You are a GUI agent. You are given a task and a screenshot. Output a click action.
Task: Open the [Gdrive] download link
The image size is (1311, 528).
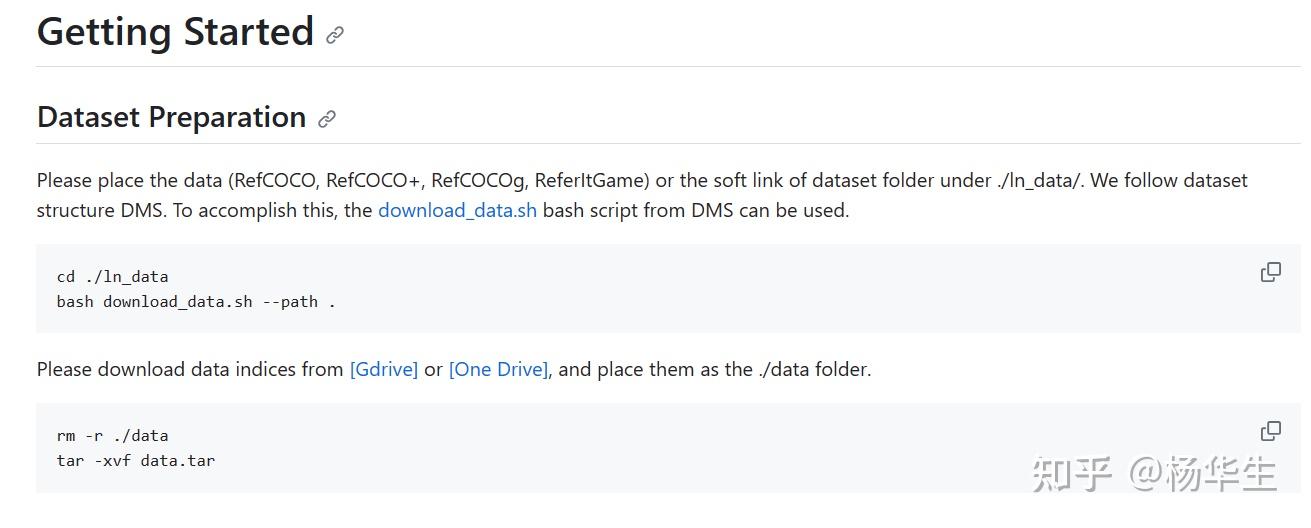pyautogui.click(x=384, y=369)
